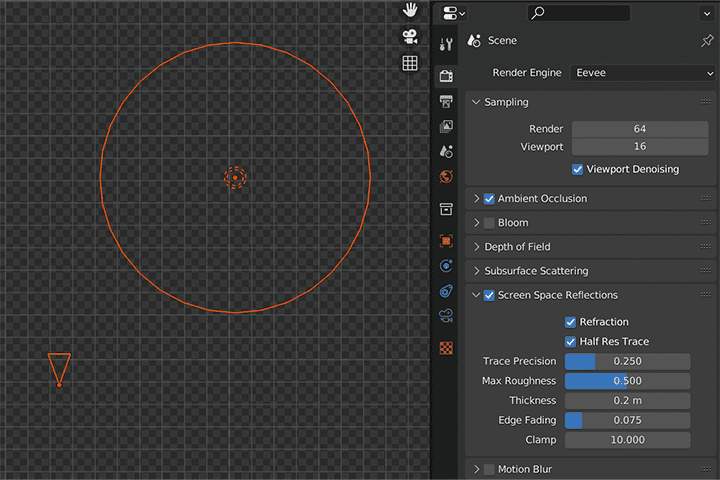Click the properties search field

pos(579,13)
